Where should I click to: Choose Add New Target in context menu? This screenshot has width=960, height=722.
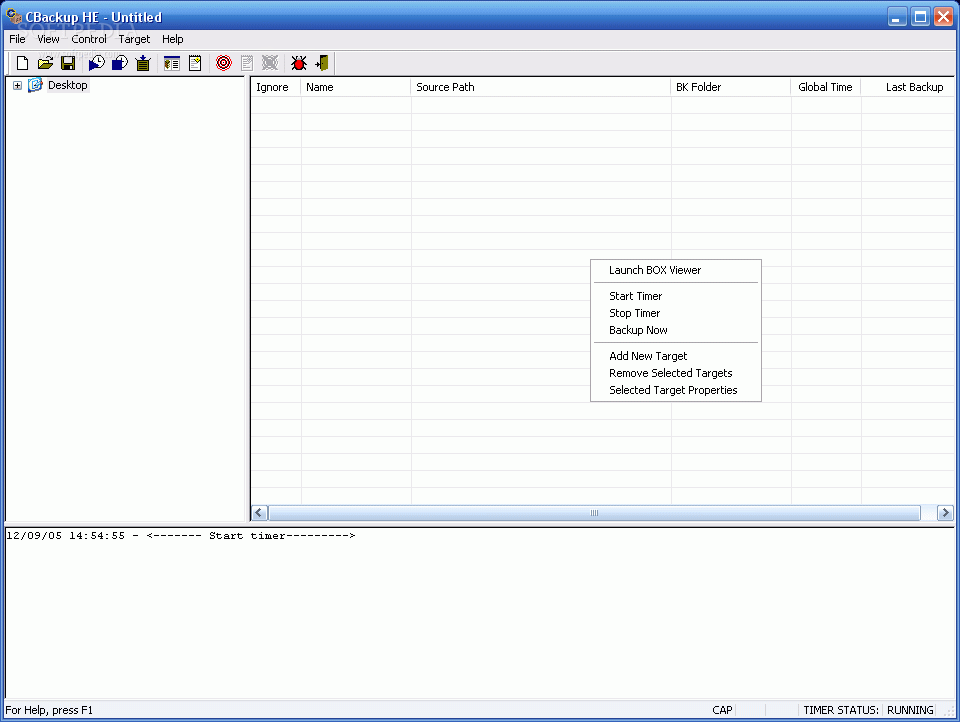pos(676,356)
